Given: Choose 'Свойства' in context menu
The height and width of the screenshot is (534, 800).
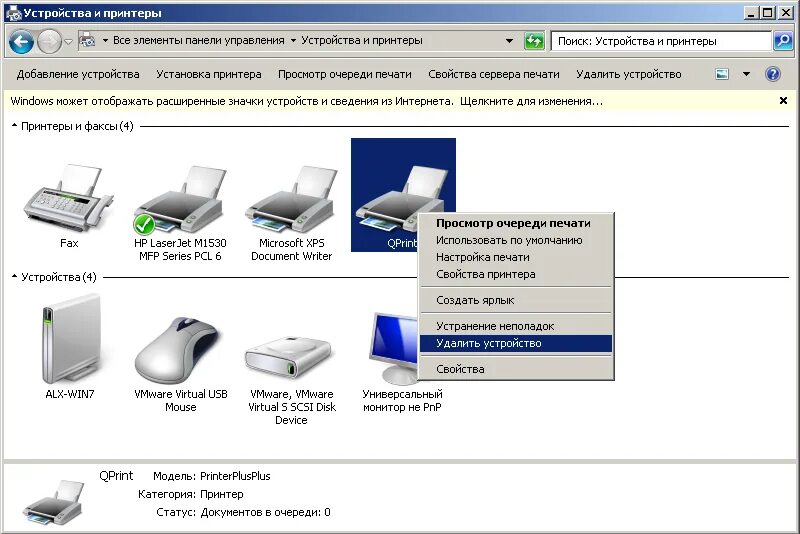Looking at the screenshot, I should [516, 369].
